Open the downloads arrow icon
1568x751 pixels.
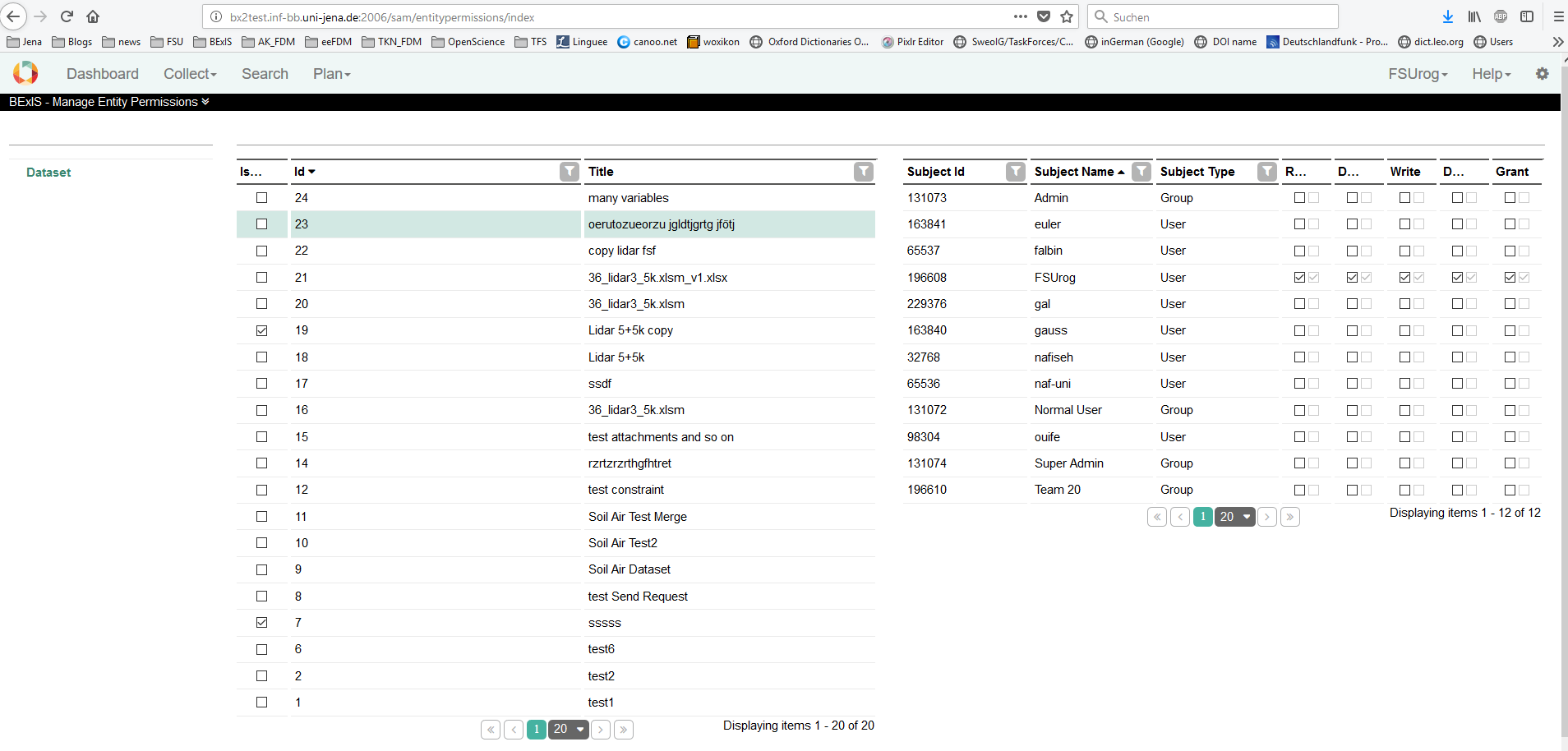coord(1448,16)
